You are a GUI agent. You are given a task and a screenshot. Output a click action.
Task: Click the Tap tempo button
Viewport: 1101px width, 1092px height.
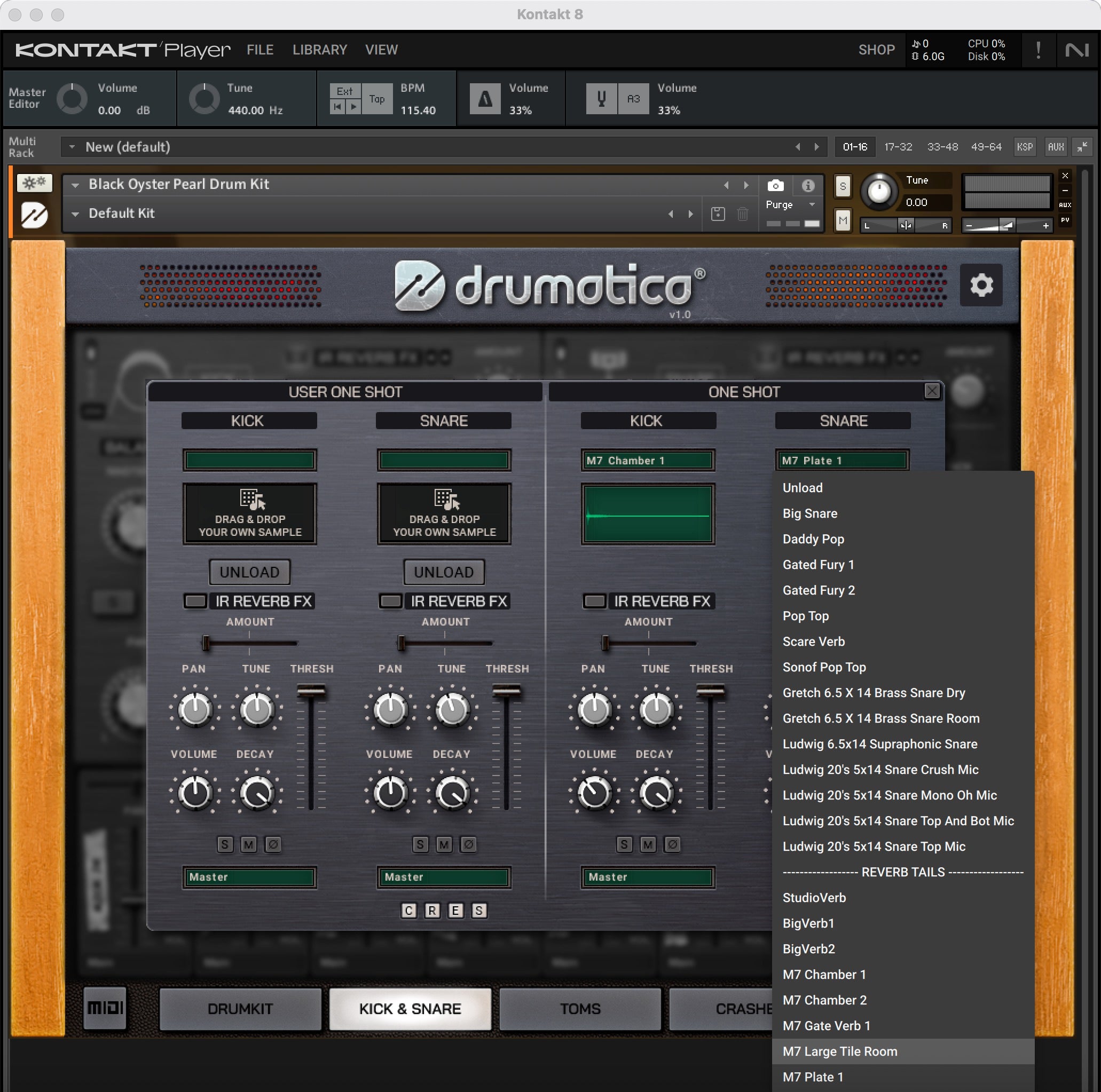coord(376,99)
